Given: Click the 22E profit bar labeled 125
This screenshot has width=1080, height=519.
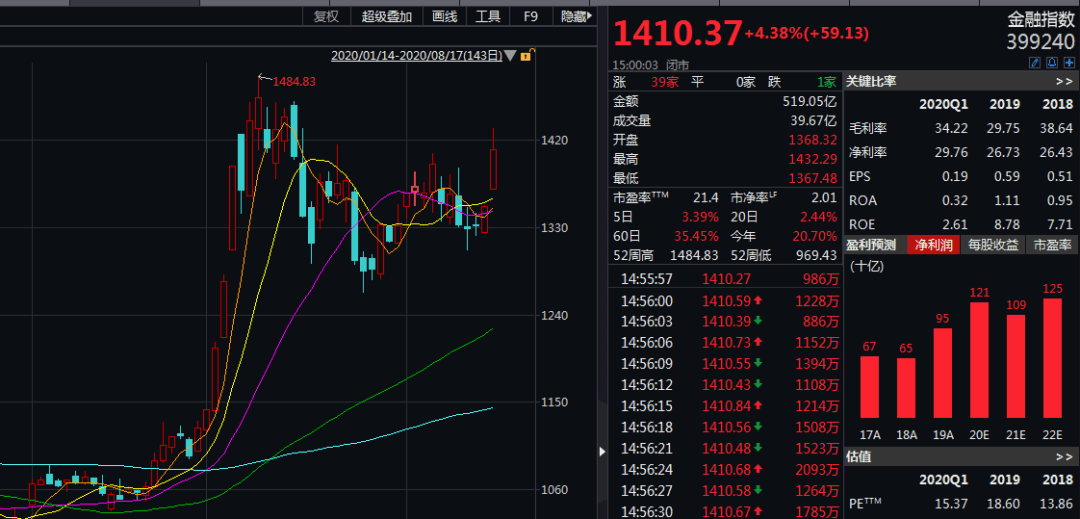Looking at the screenshot, I should click(1052, 358).
